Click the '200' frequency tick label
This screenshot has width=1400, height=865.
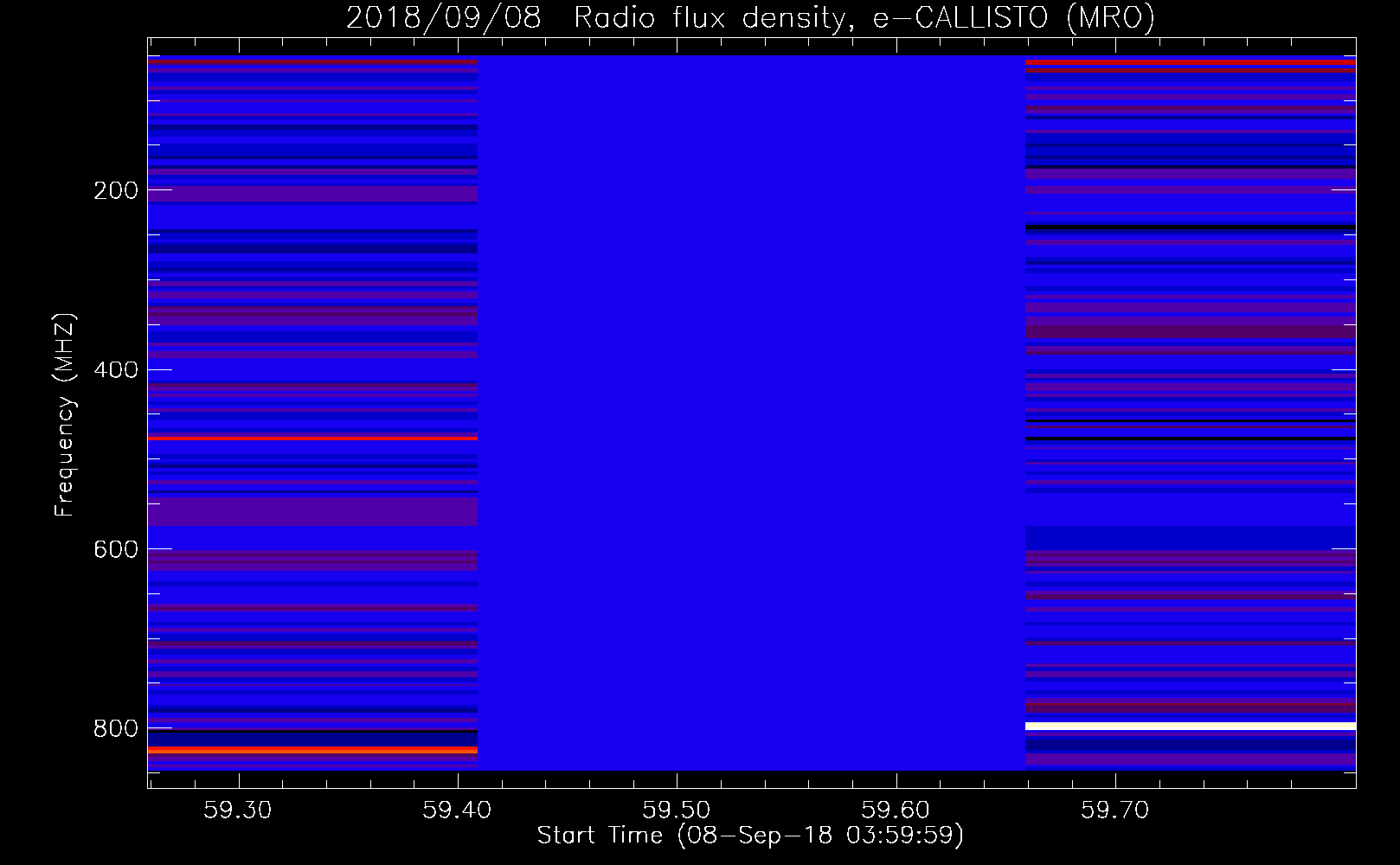(116, 190)
